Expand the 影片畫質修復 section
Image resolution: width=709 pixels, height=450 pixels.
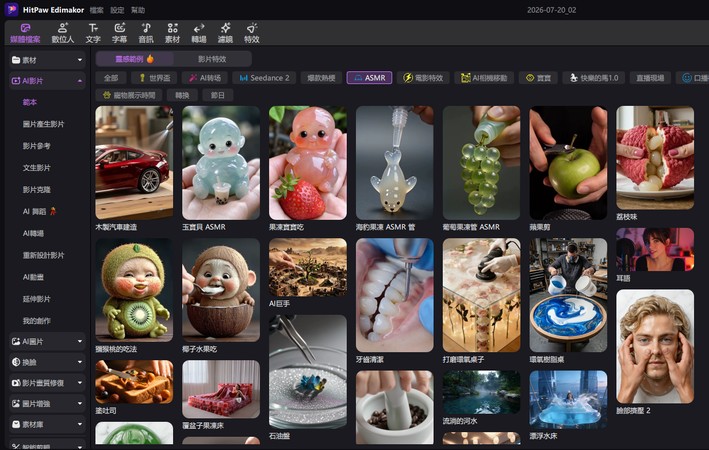pos(47,383)
